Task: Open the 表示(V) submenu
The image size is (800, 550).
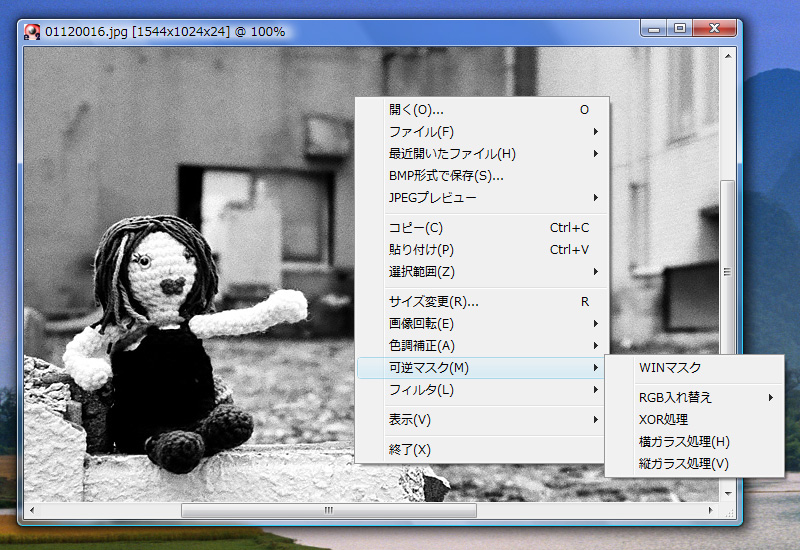Action: (x=482, y=419)
